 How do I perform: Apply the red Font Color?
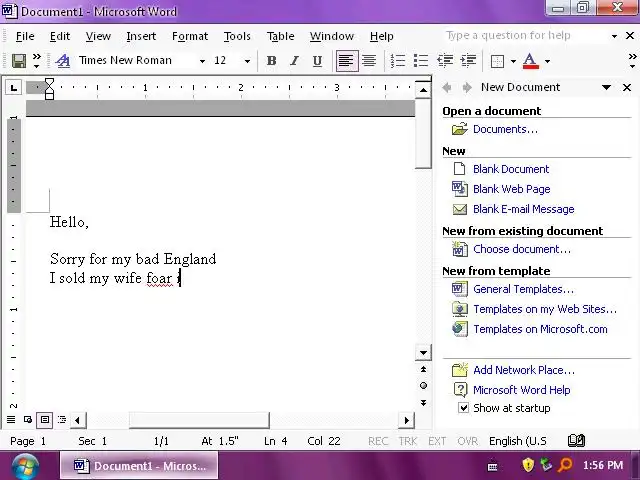pos(530,61)
